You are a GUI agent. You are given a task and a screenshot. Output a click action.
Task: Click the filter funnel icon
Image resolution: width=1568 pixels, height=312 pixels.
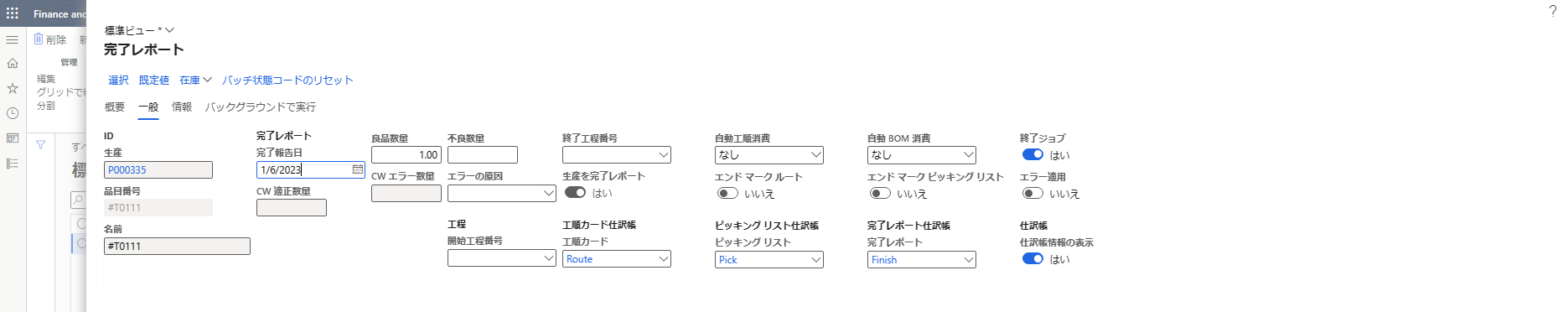(40, 145)
